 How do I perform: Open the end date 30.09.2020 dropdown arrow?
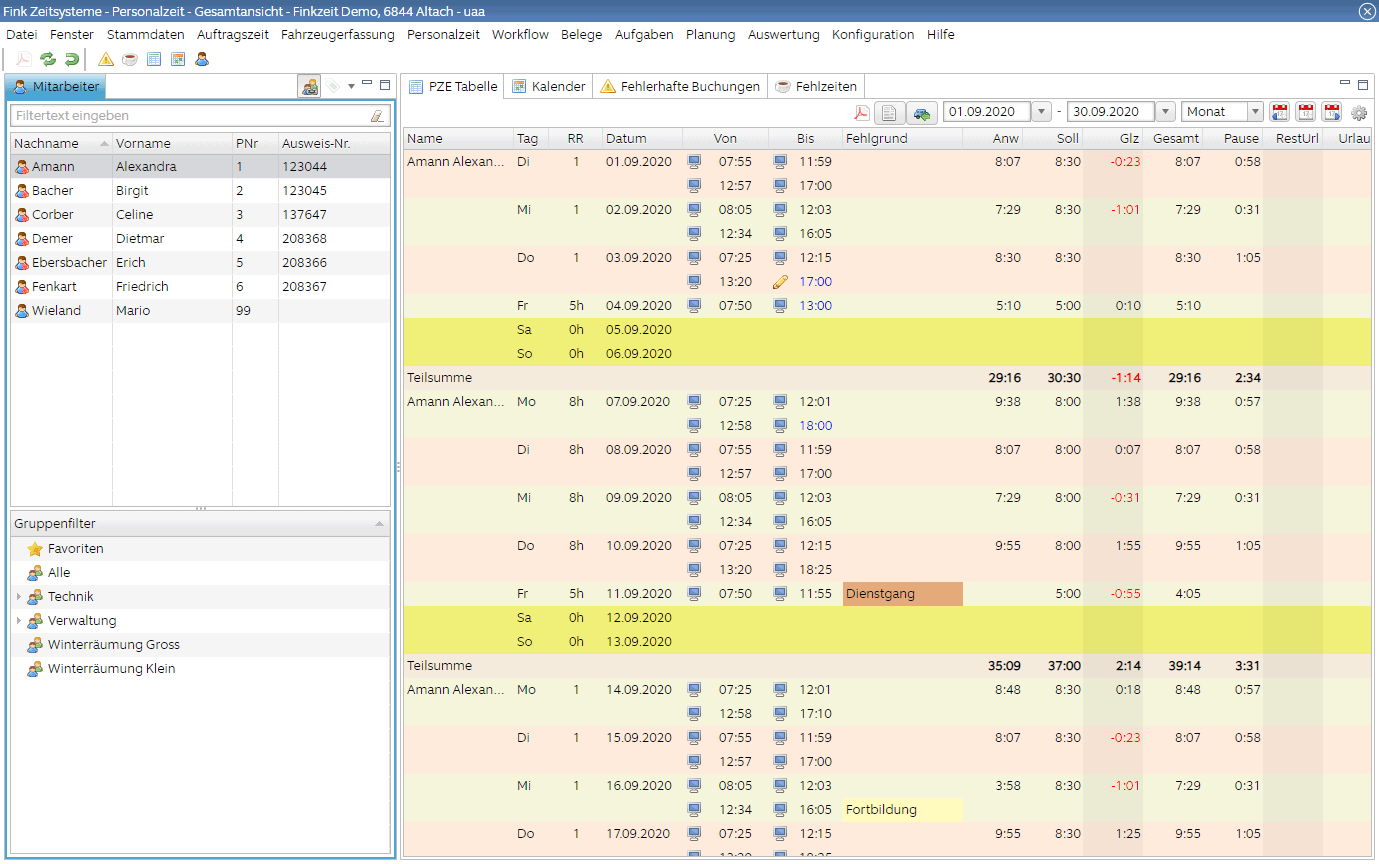click(x=1166, y=112)
